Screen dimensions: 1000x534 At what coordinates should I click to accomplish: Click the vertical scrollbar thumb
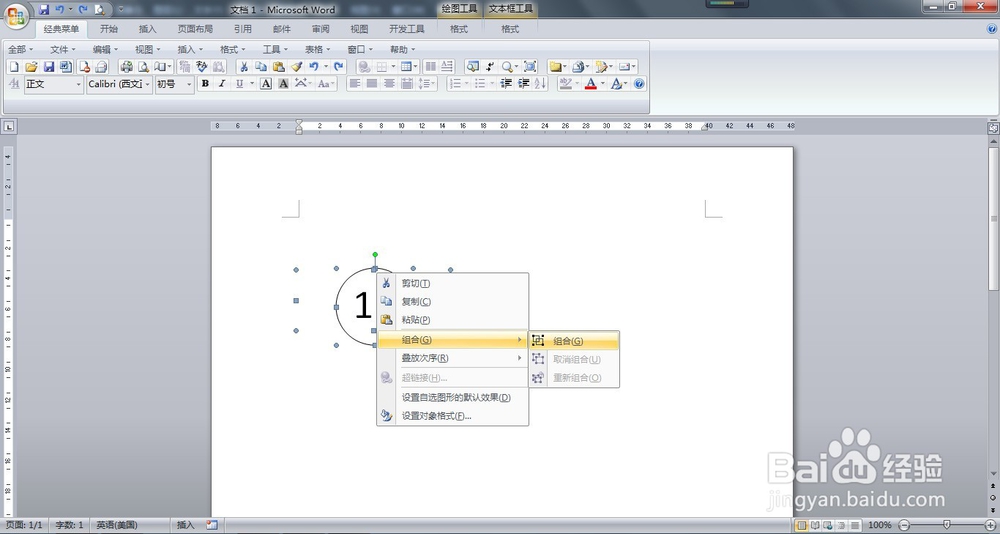(994, 219)
